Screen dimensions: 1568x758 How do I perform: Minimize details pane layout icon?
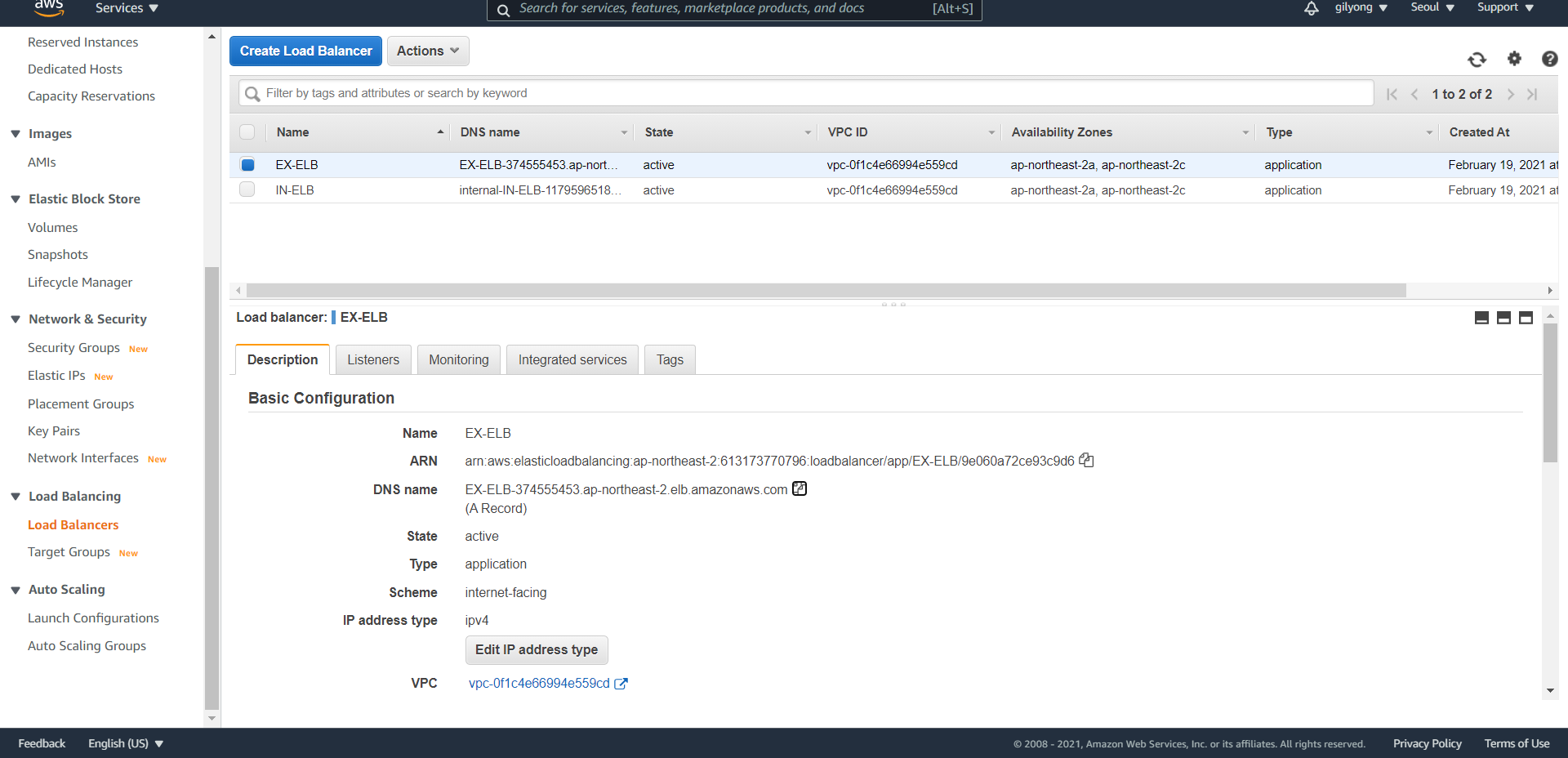[x=1481, y=318]
